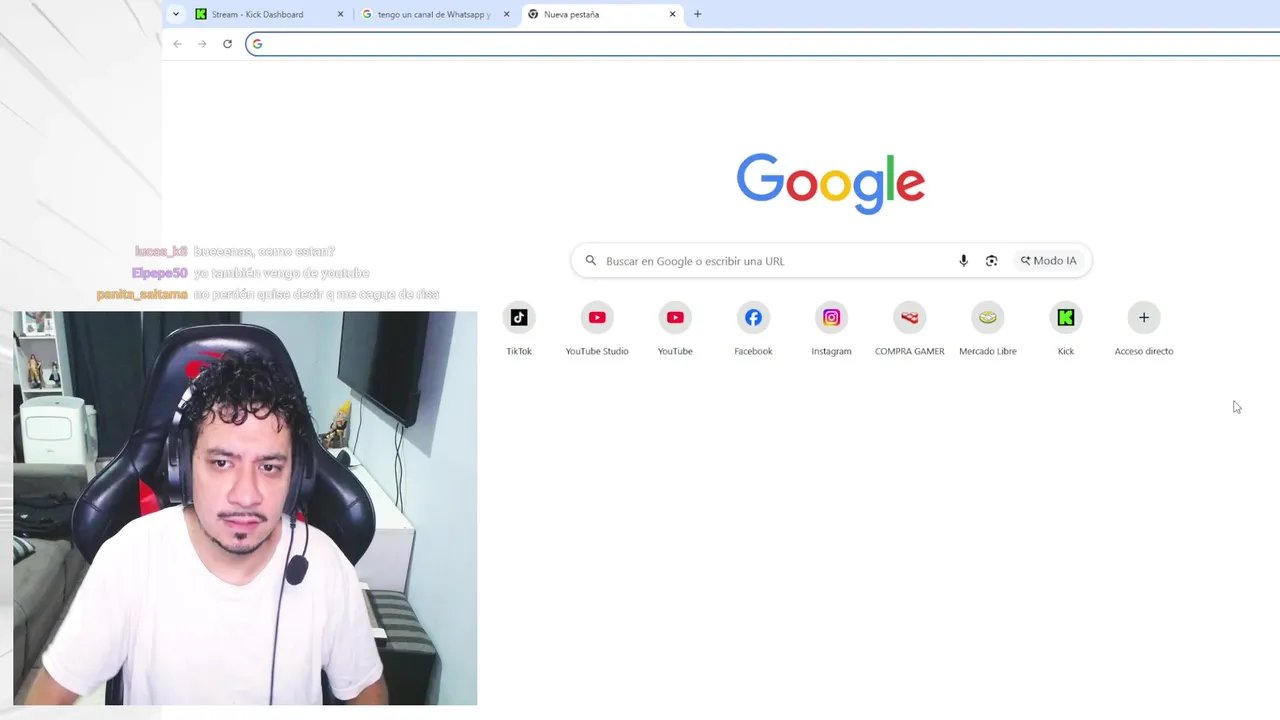Open the Facebook shortcut
This screenshot has height=720, width=1280.
753,329
